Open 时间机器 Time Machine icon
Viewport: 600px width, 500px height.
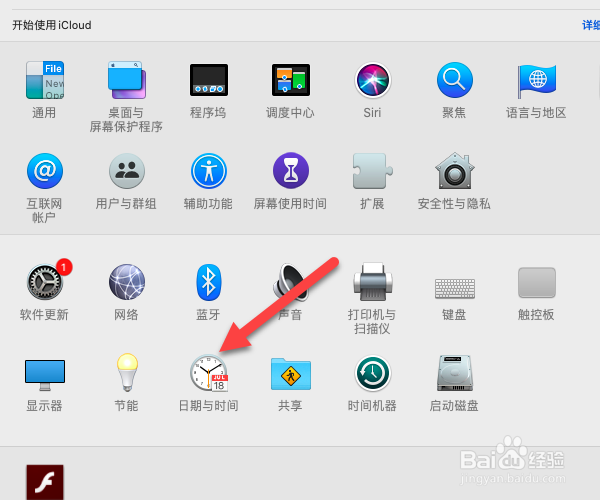click(373, 373)
